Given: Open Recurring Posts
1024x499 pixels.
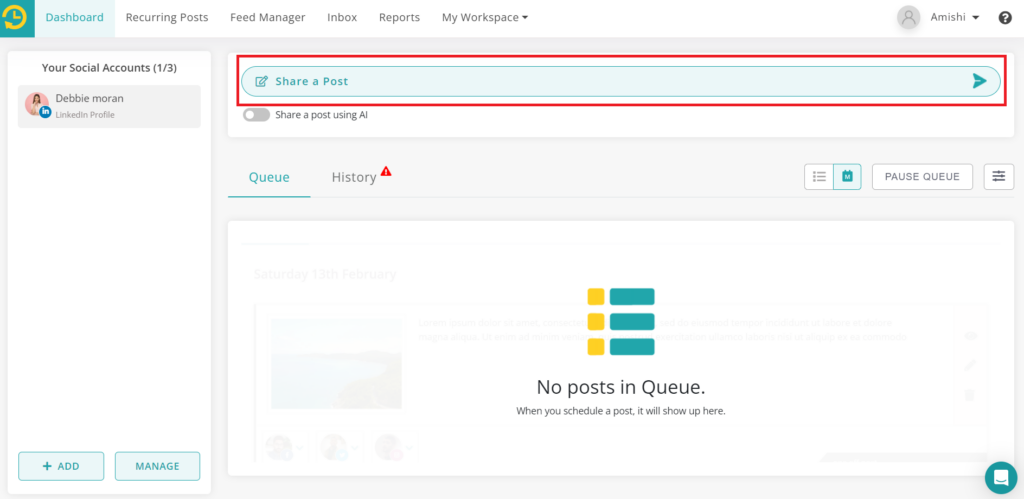Looking at the screenshot, I should [167, 18].
